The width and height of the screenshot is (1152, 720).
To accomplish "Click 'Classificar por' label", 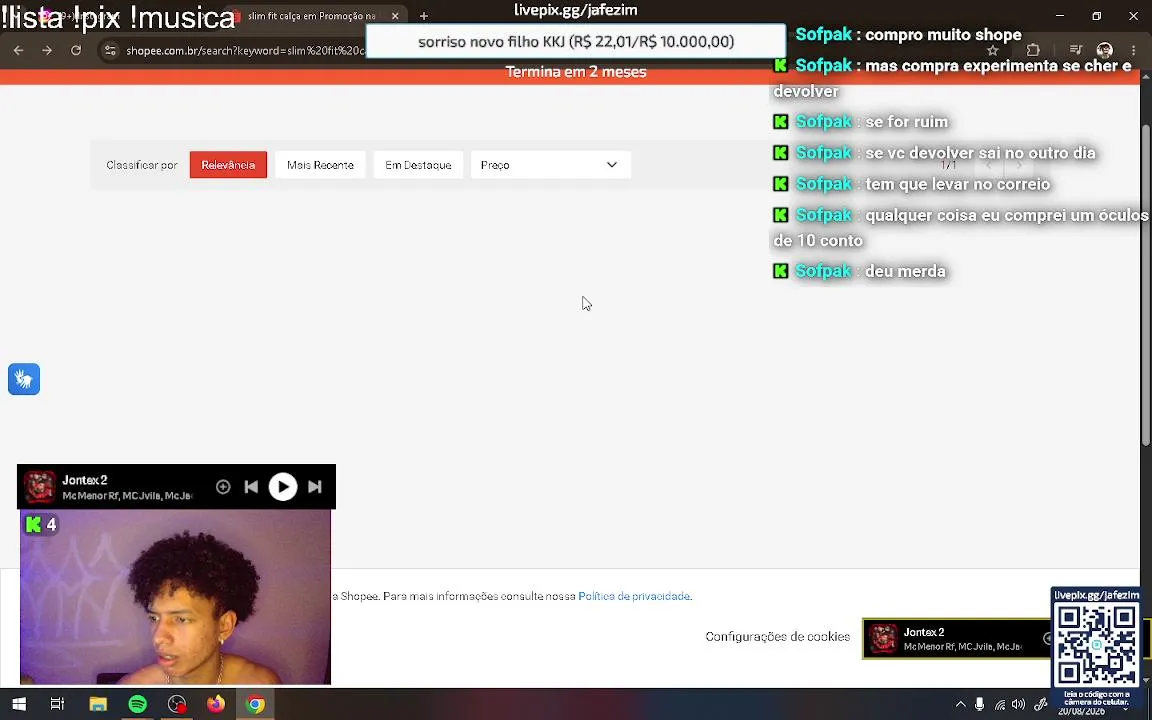I will pyautogui.click(x=142, y=165).
